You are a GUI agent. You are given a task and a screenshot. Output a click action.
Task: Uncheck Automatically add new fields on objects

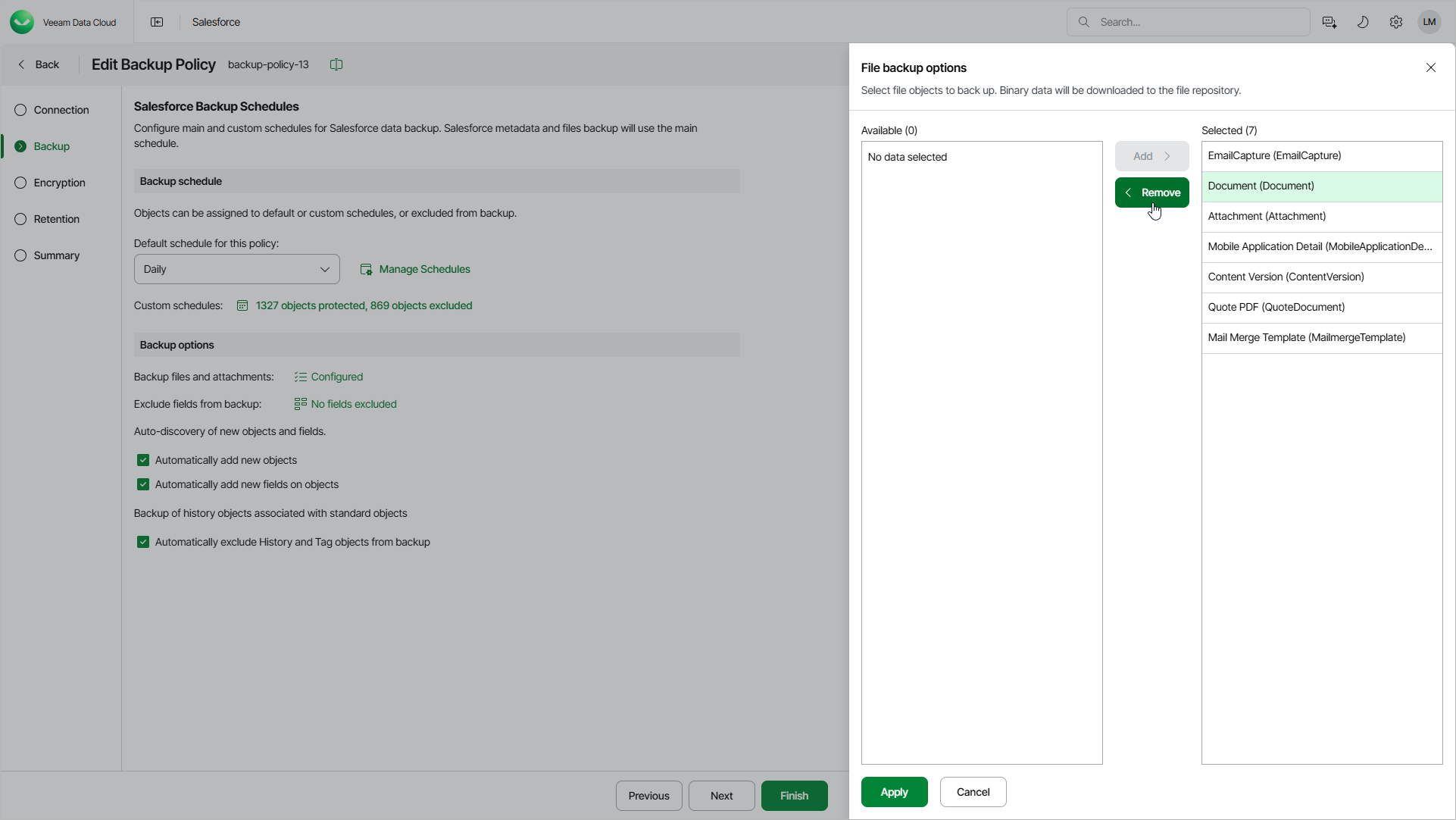[143, 484]
